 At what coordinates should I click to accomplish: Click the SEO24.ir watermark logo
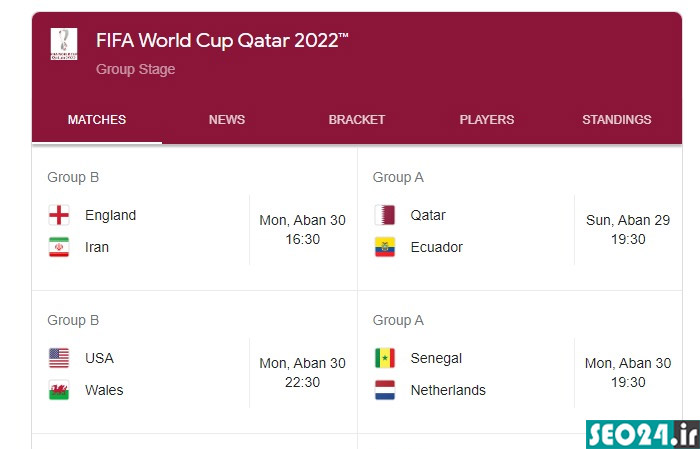point(642,434)
